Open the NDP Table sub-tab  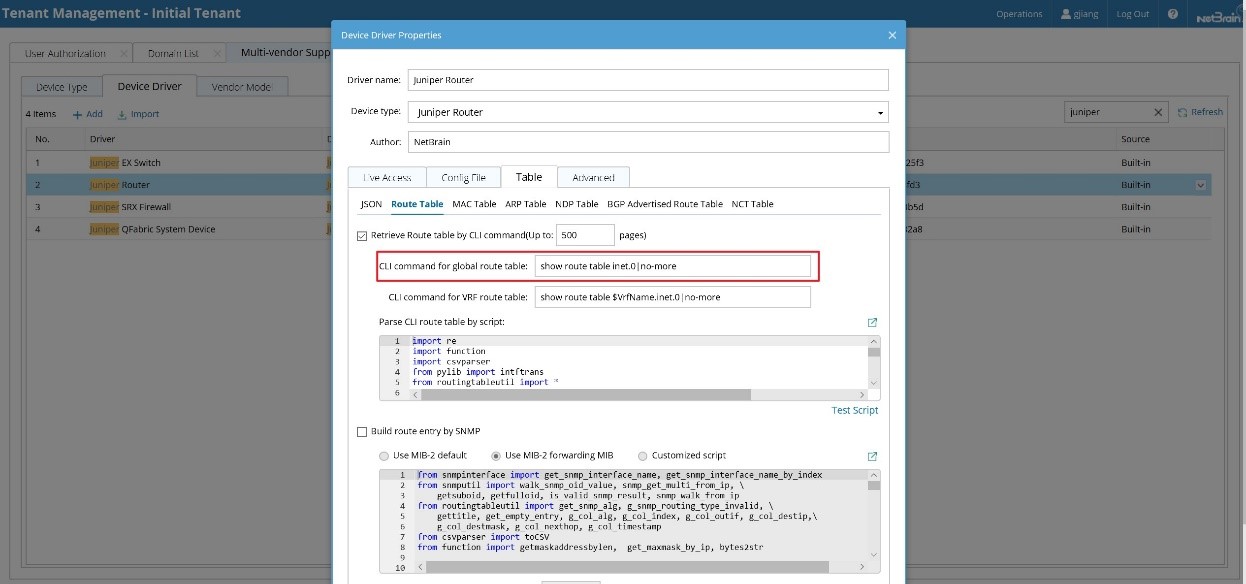tap(577, 204)
